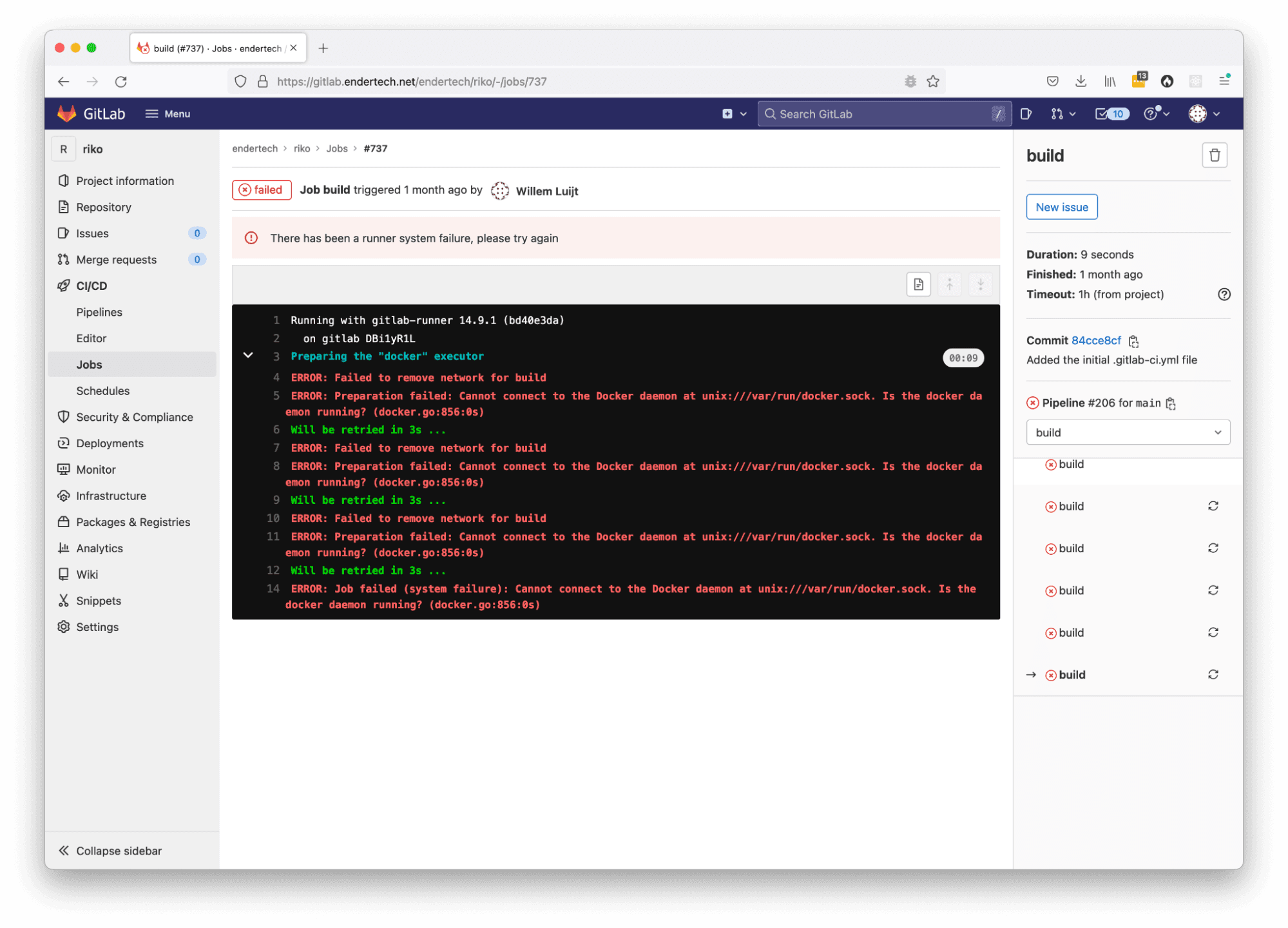
Task: Click the trash icon to erase job log
Action: click(1214, 155)
